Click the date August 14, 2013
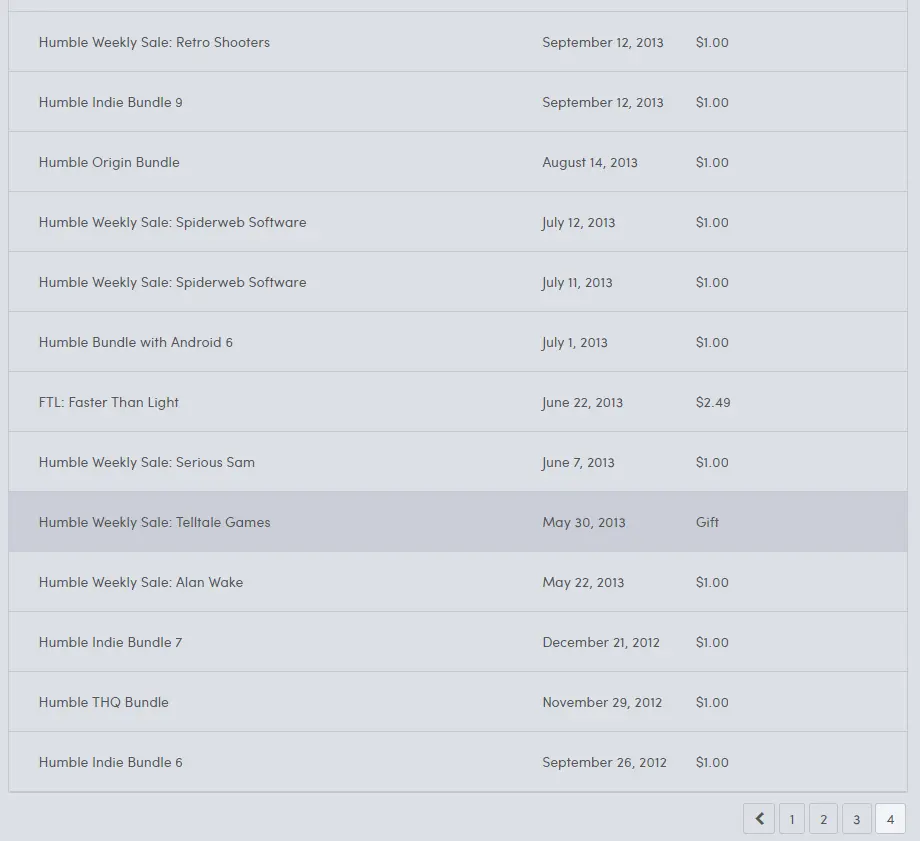Image resolution: width=920 pixels, height=841 pixels. click(590, 163)
